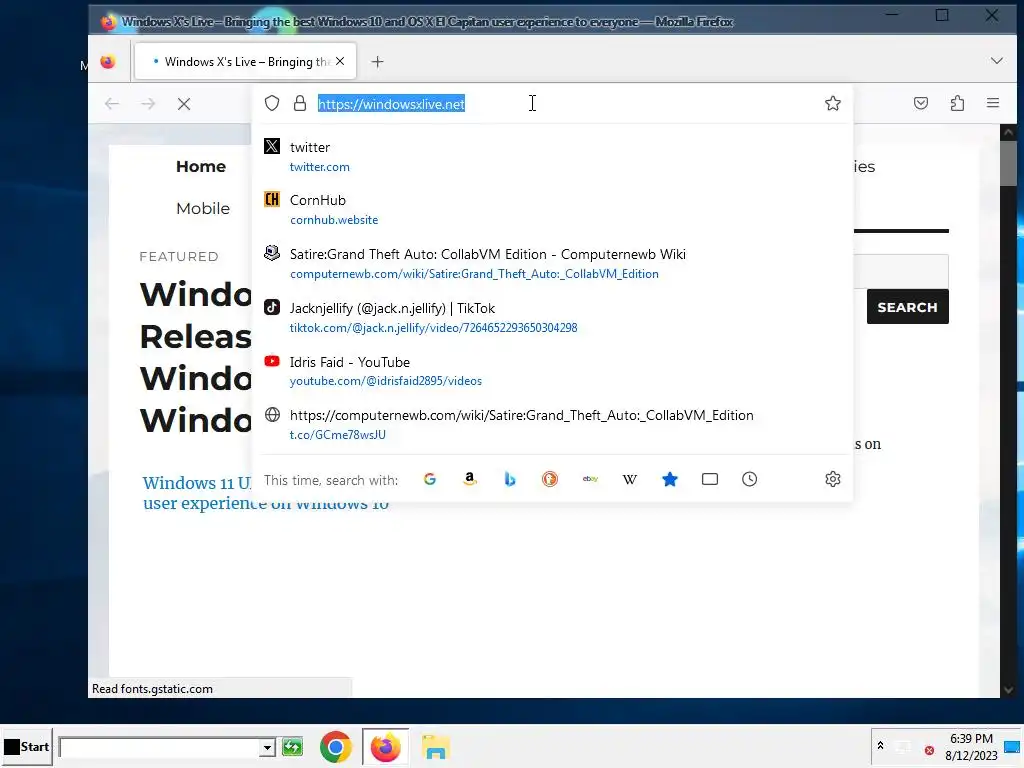
Task: Open the Firefox hamburger application menu
Action: point(993,103)
